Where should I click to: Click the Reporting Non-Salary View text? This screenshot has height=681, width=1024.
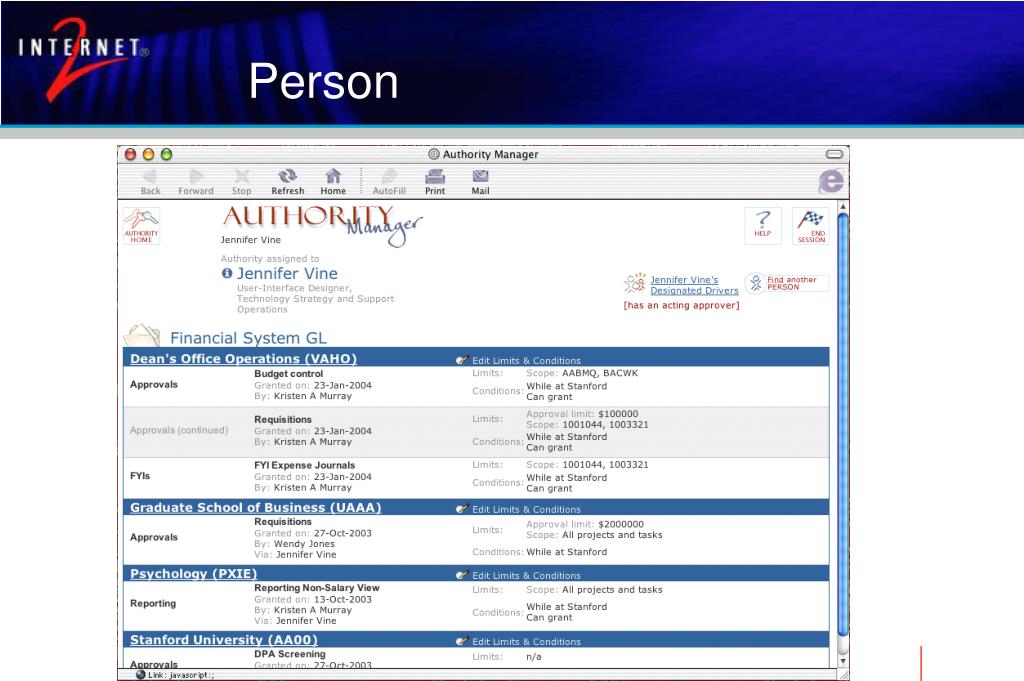click(x=317, y=588)
